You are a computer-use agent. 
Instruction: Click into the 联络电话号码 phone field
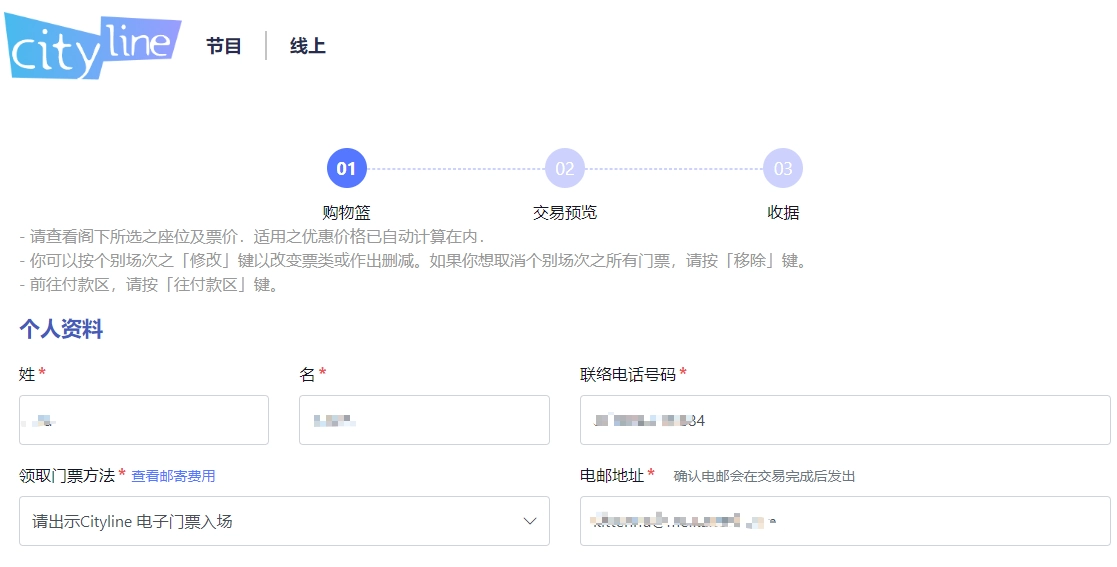844,420
